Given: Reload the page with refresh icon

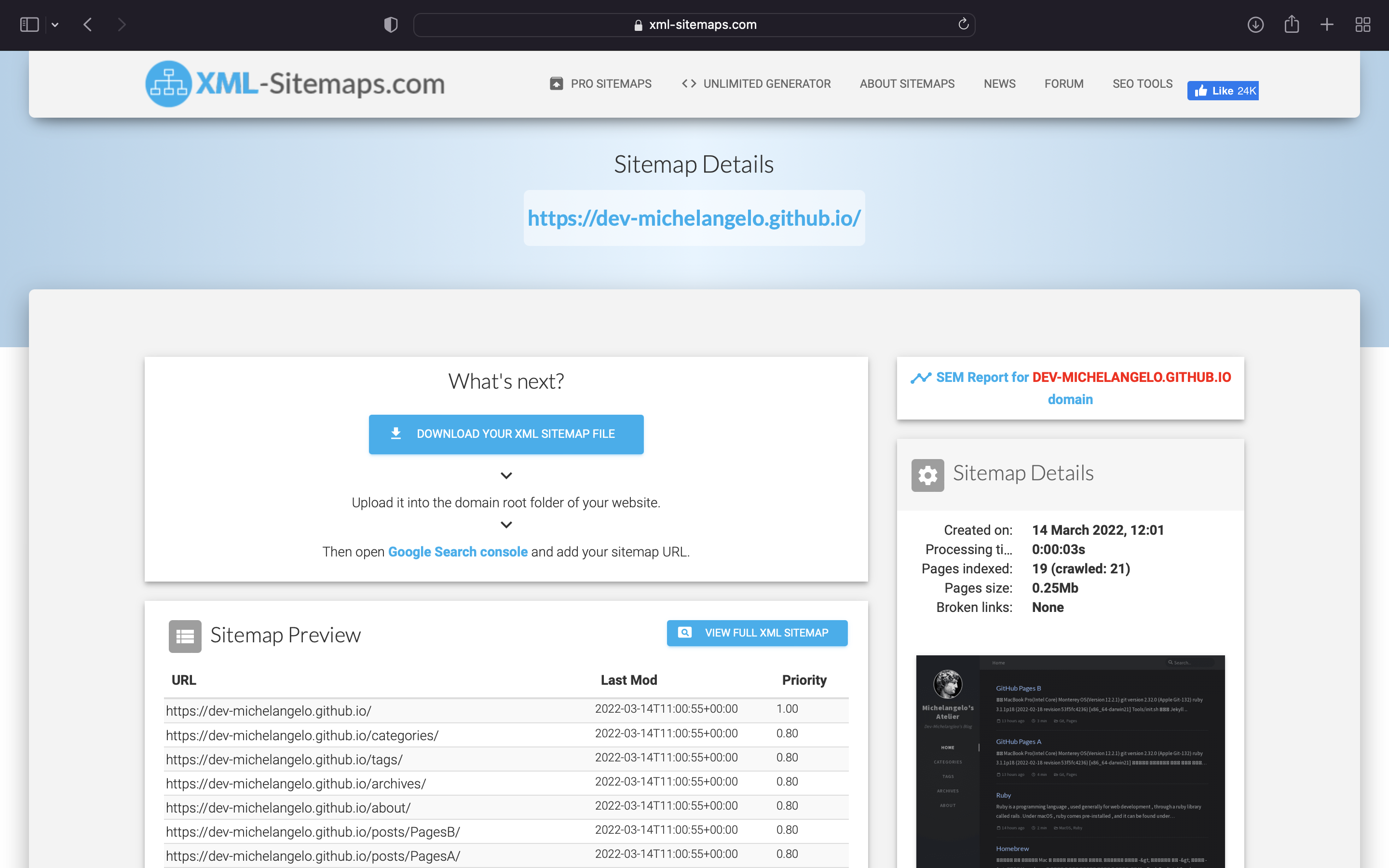Looking at the screenshot, I should [963, 24].
